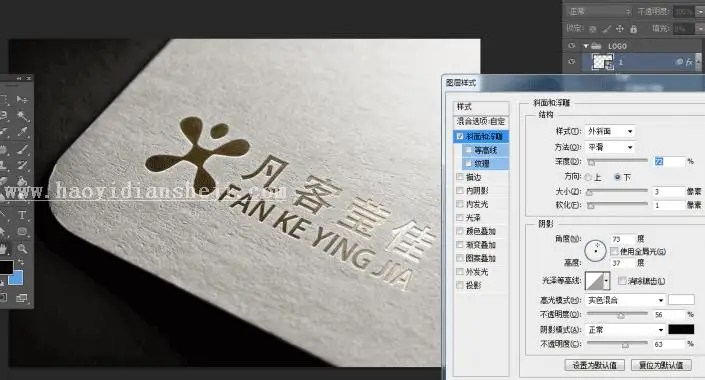
Task: Lock all with padlock icon
Action: [x=634, y=29]
